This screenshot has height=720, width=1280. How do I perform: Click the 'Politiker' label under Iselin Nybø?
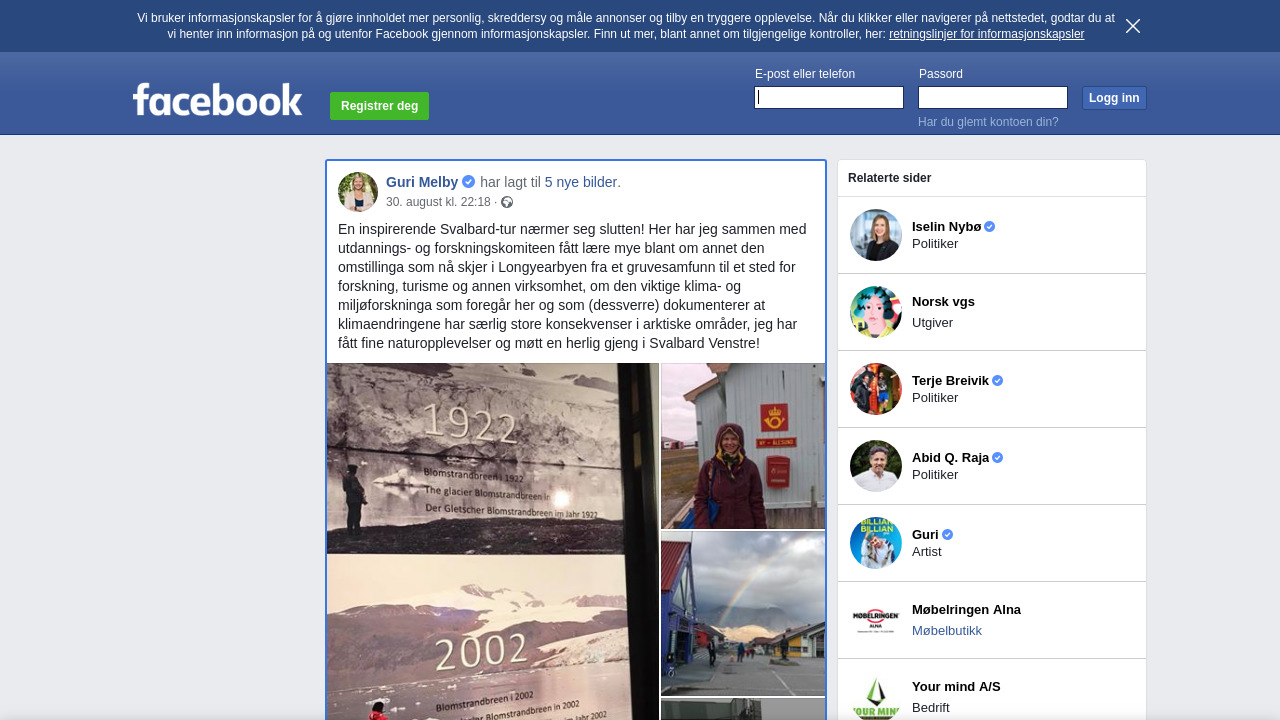pos(935,244)
